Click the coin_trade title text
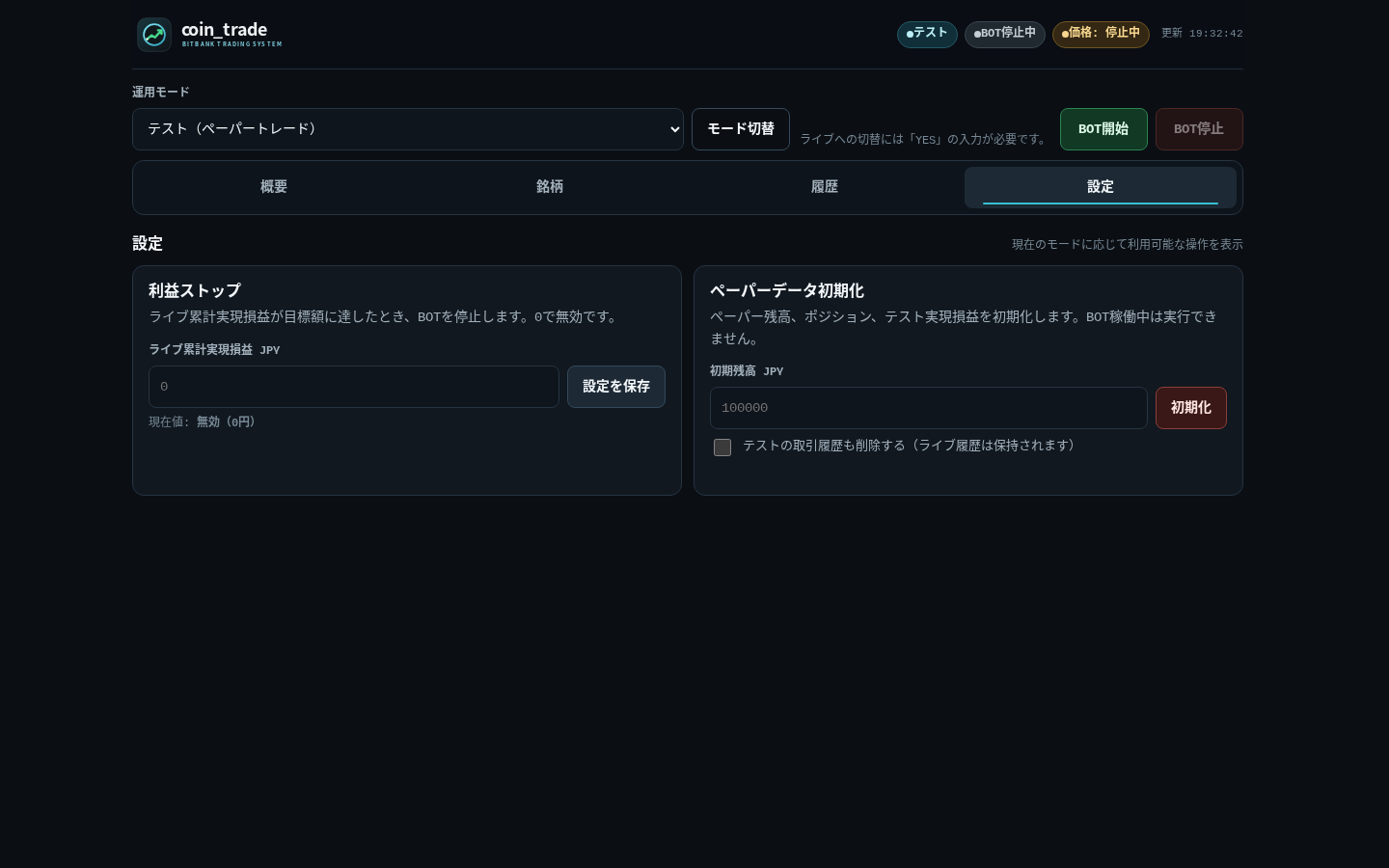This screenshot has width=1389, height=868. tap(225, 30)
